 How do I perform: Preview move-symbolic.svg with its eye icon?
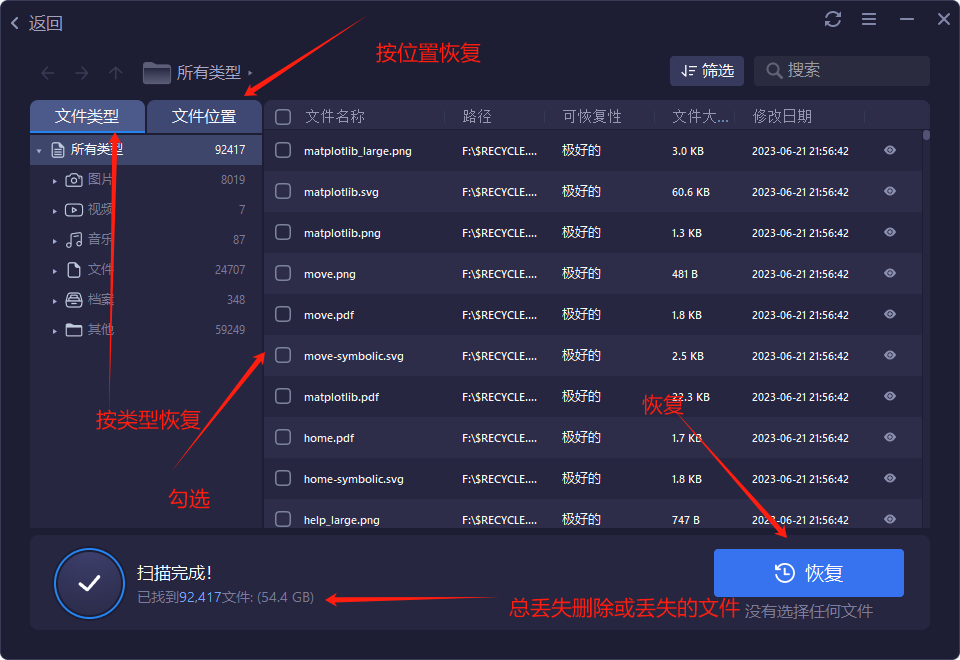click(x=889, y=355)
